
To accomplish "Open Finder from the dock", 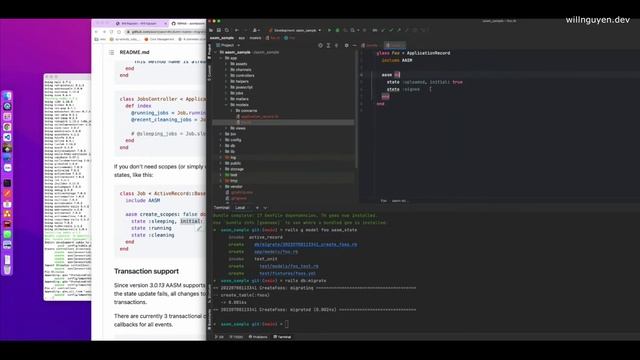I will [x=7, y=96].
